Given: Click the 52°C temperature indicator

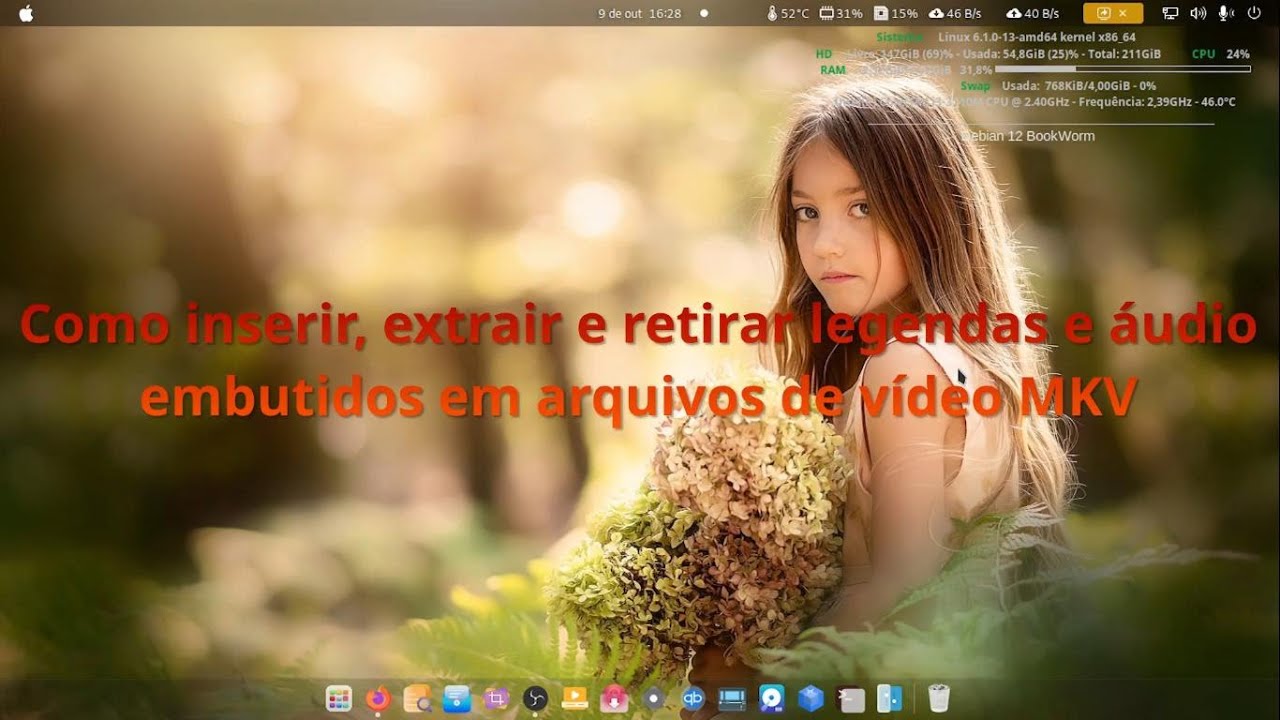Looking at the screenshot, I should [787, 13].
